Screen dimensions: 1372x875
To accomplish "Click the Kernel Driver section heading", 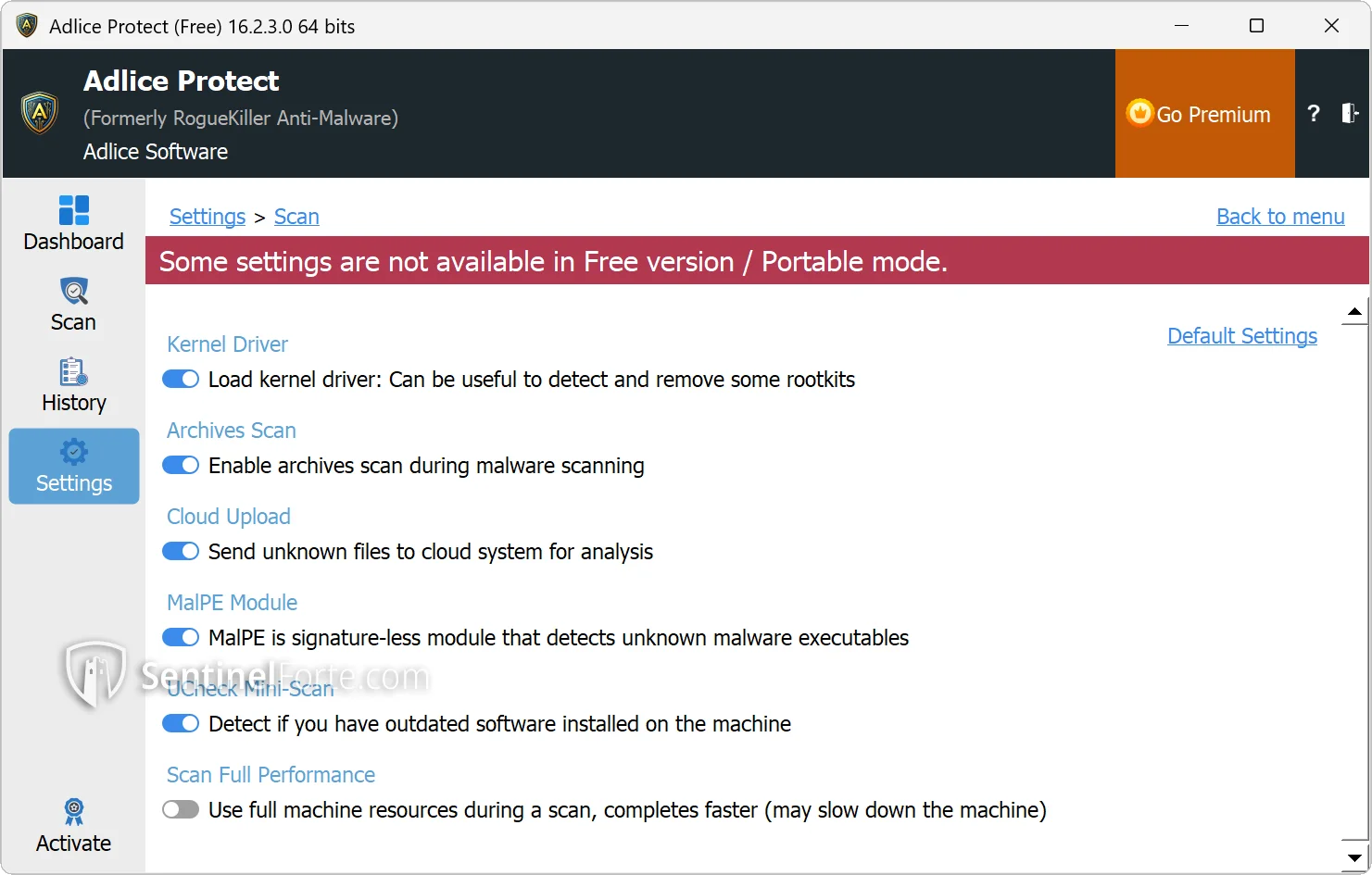I will click(227, 344).
